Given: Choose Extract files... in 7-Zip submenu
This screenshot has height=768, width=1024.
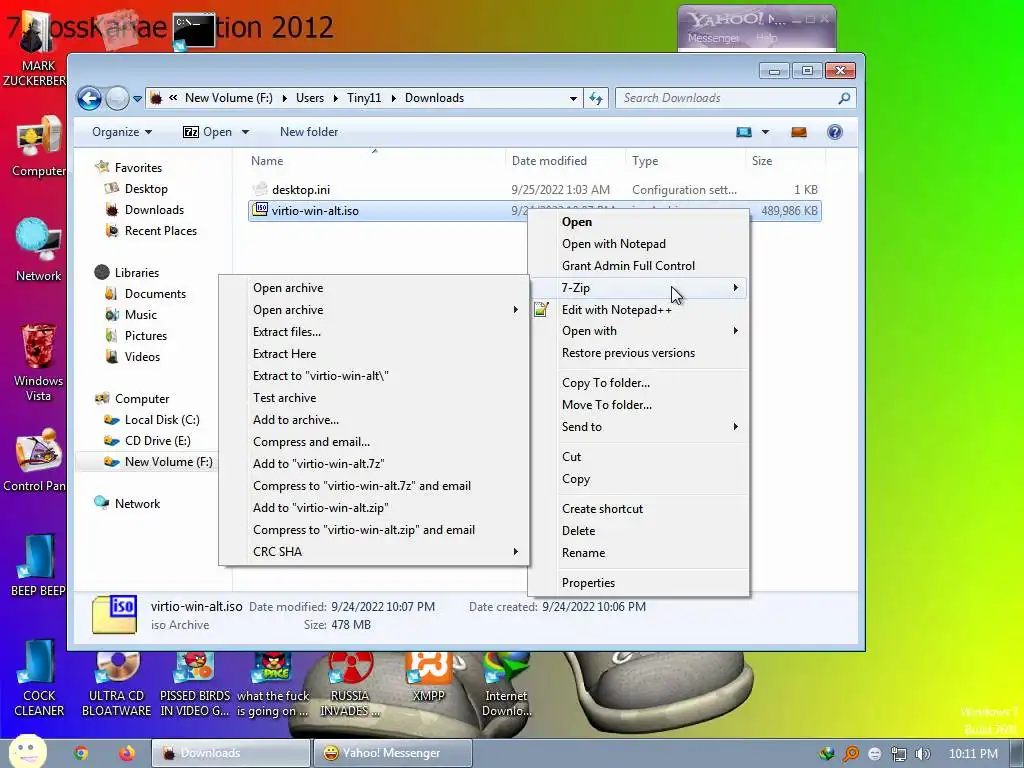Looking at the screenshot, I should (374, 332).
